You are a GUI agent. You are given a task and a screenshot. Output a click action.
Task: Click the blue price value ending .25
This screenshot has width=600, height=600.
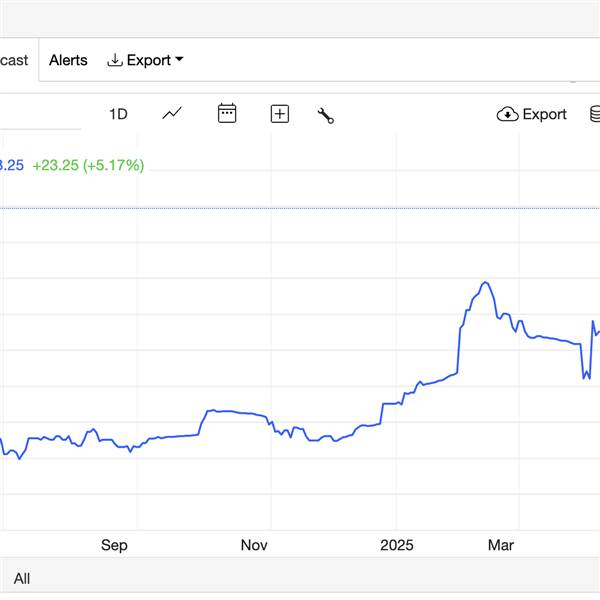(x=12, y=165)
